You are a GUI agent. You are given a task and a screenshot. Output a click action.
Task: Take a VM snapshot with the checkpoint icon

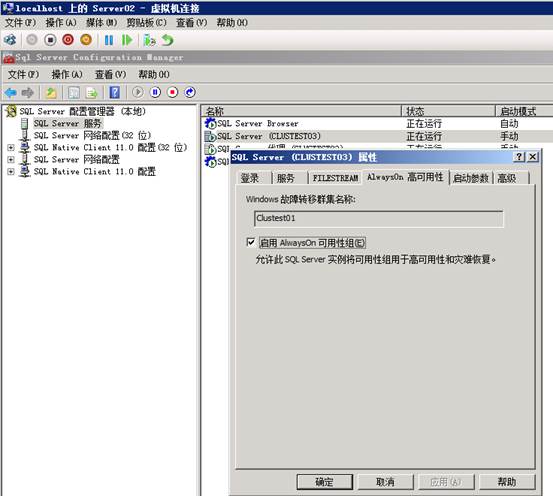(x=150, y=40)
